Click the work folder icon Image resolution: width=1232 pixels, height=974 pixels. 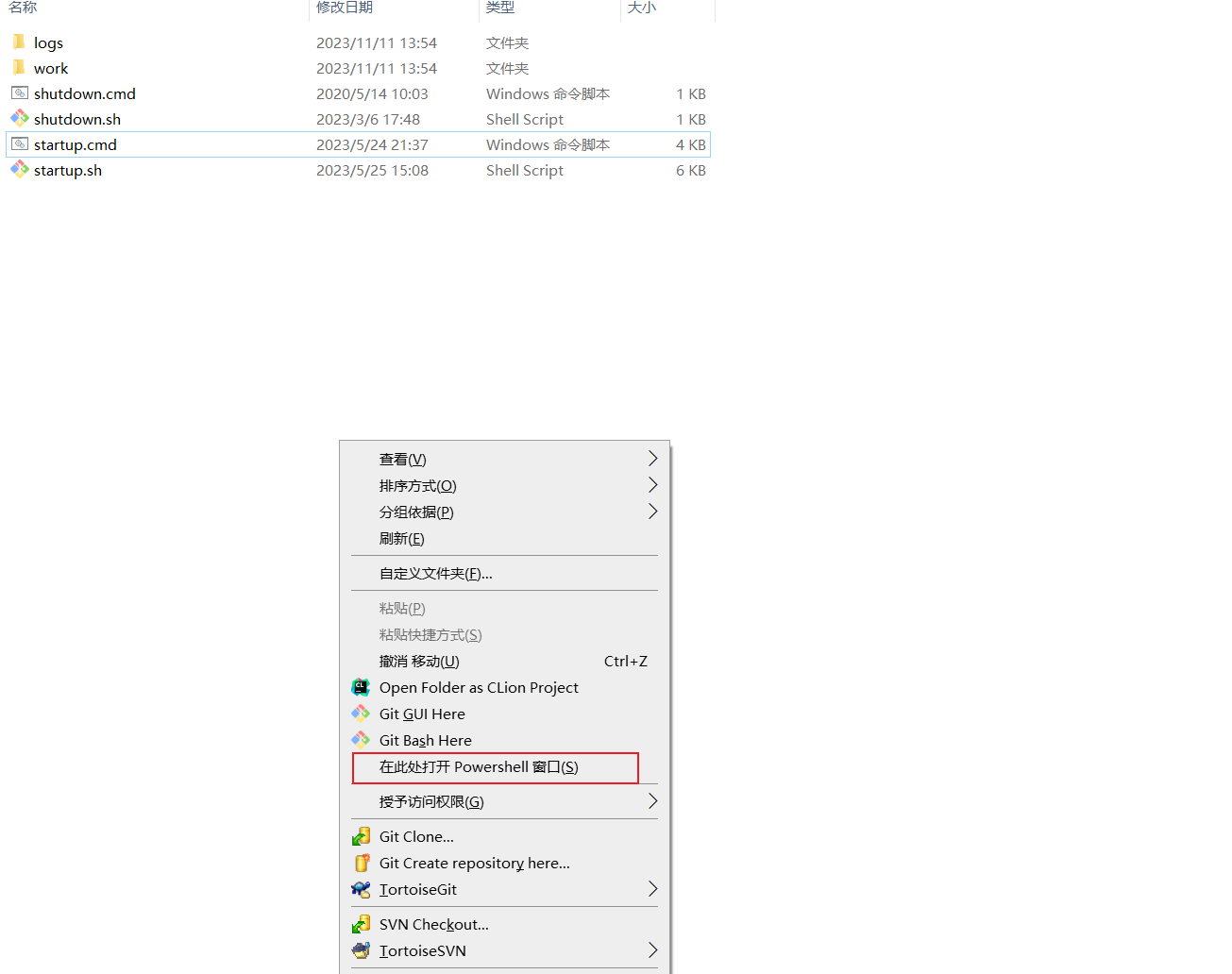click(x=19, y=67)
